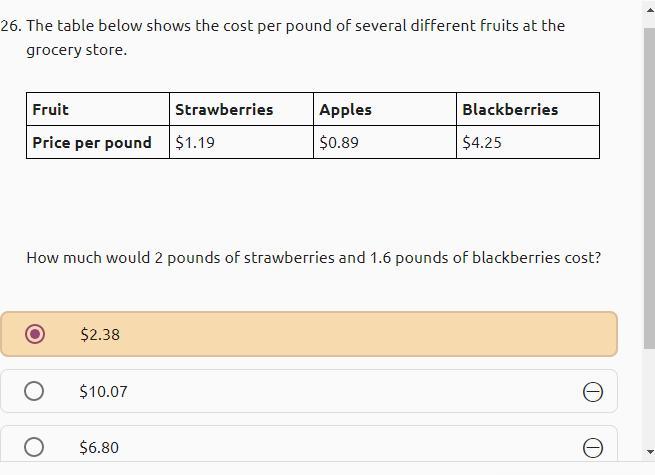Click the 'How much would' question prompt

point(313,257)
